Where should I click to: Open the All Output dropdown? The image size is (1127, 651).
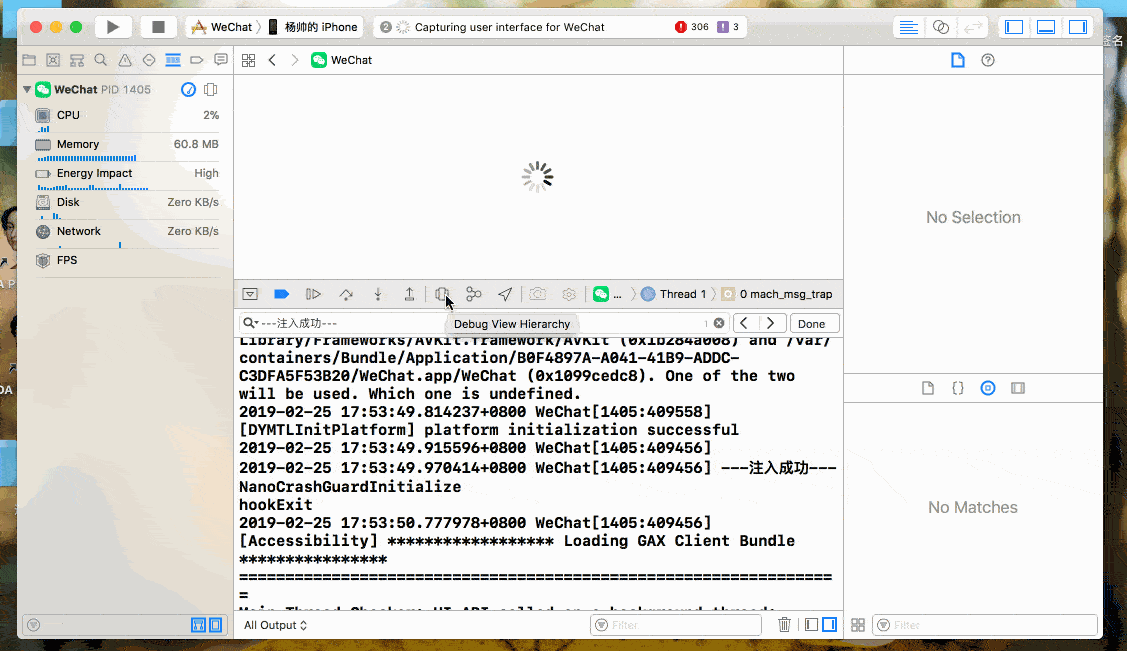pos(275,625)
